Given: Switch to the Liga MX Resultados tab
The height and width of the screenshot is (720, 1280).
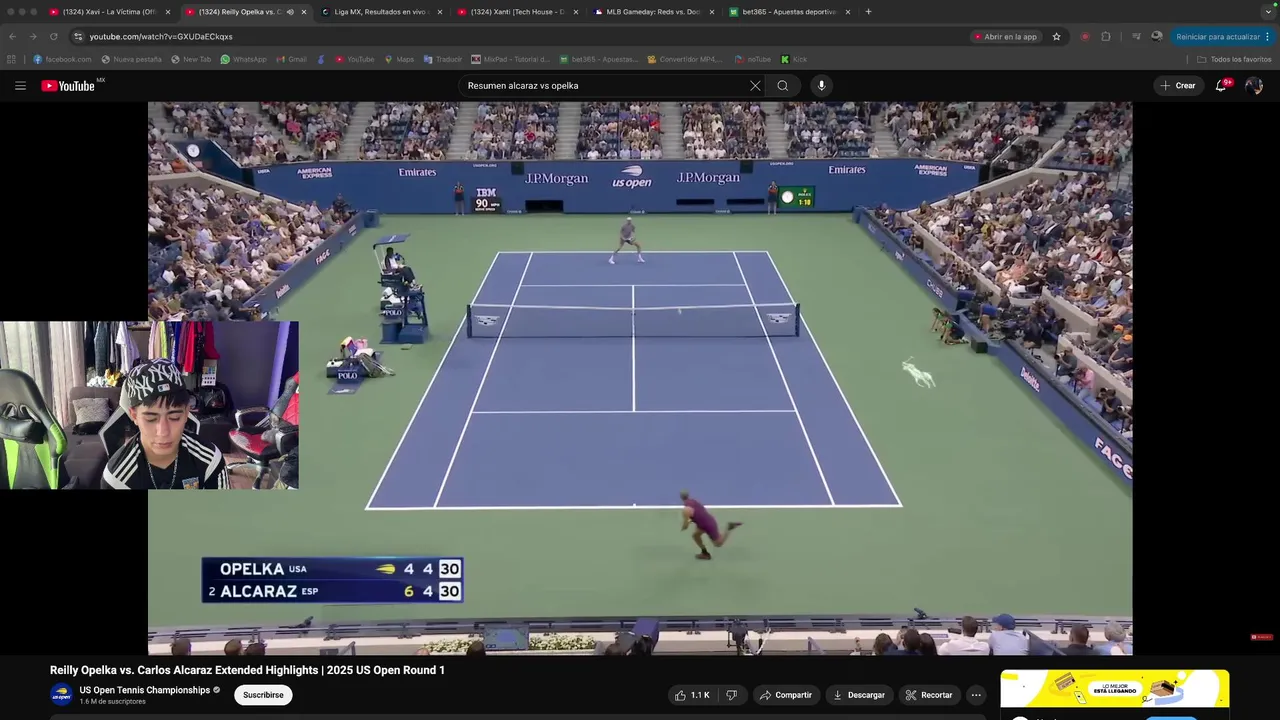Looking at the screenshot, I should coord(381,12).
